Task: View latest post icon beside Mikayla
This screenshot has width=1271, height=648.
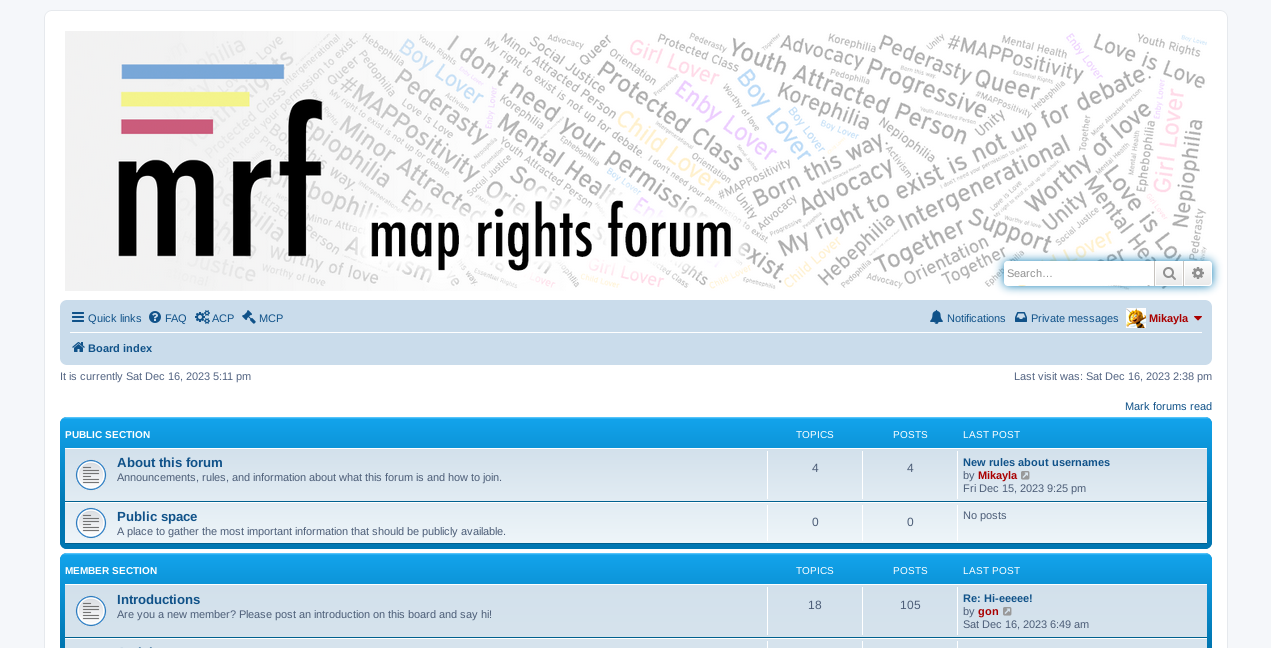Action: pyautogui.click(x=1025, y=476)
